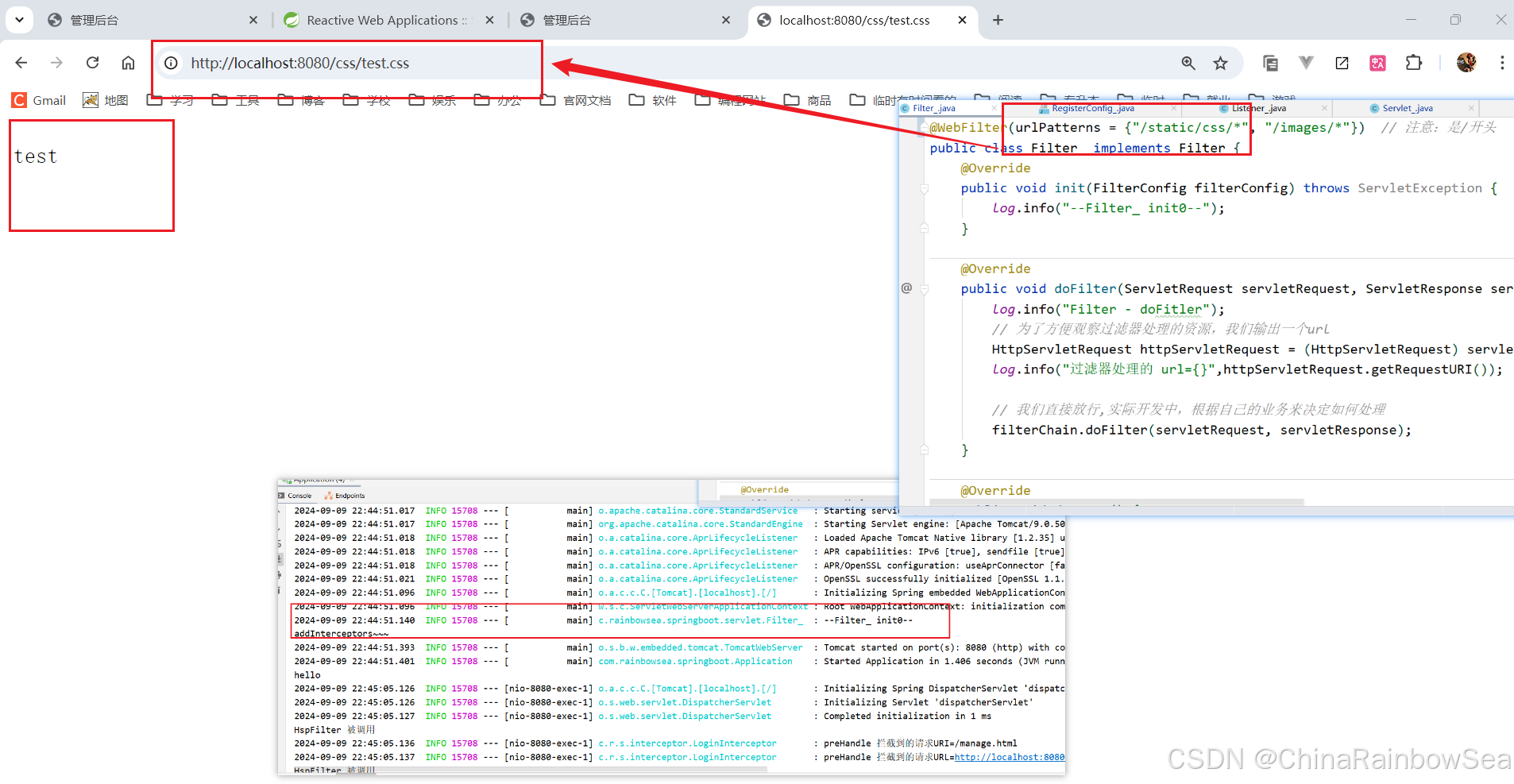
Task: Open a new browser tab
Action: 998,20
